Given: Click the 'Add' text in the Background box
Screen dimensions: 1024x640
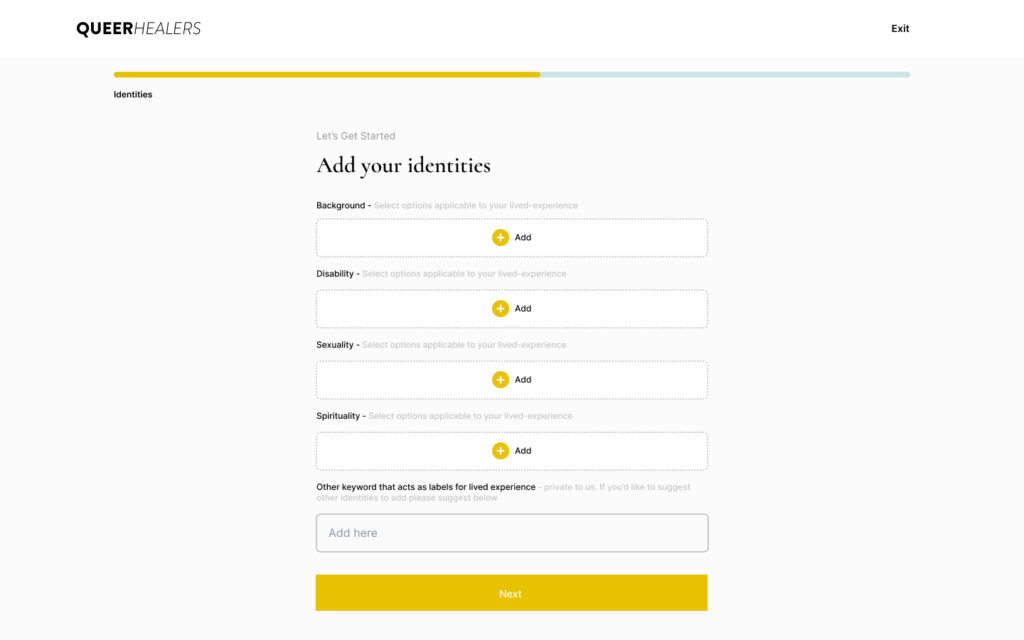Looking at the screenshot, I should pos(523,238).
